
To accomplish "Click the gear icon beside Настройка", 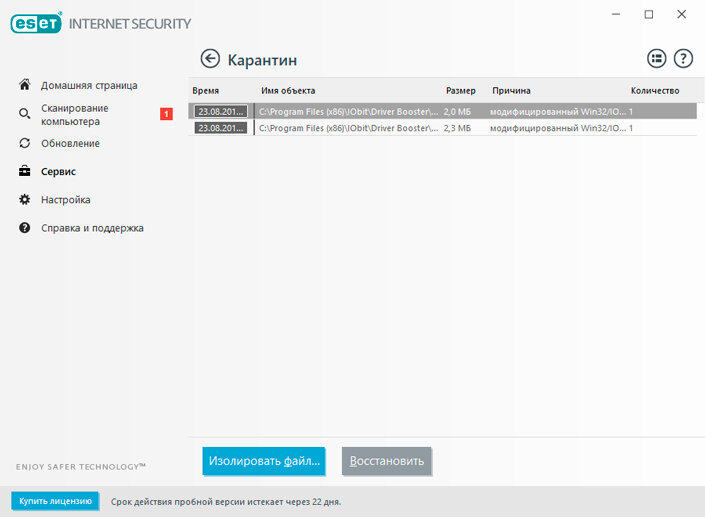I will coord(25,200).
